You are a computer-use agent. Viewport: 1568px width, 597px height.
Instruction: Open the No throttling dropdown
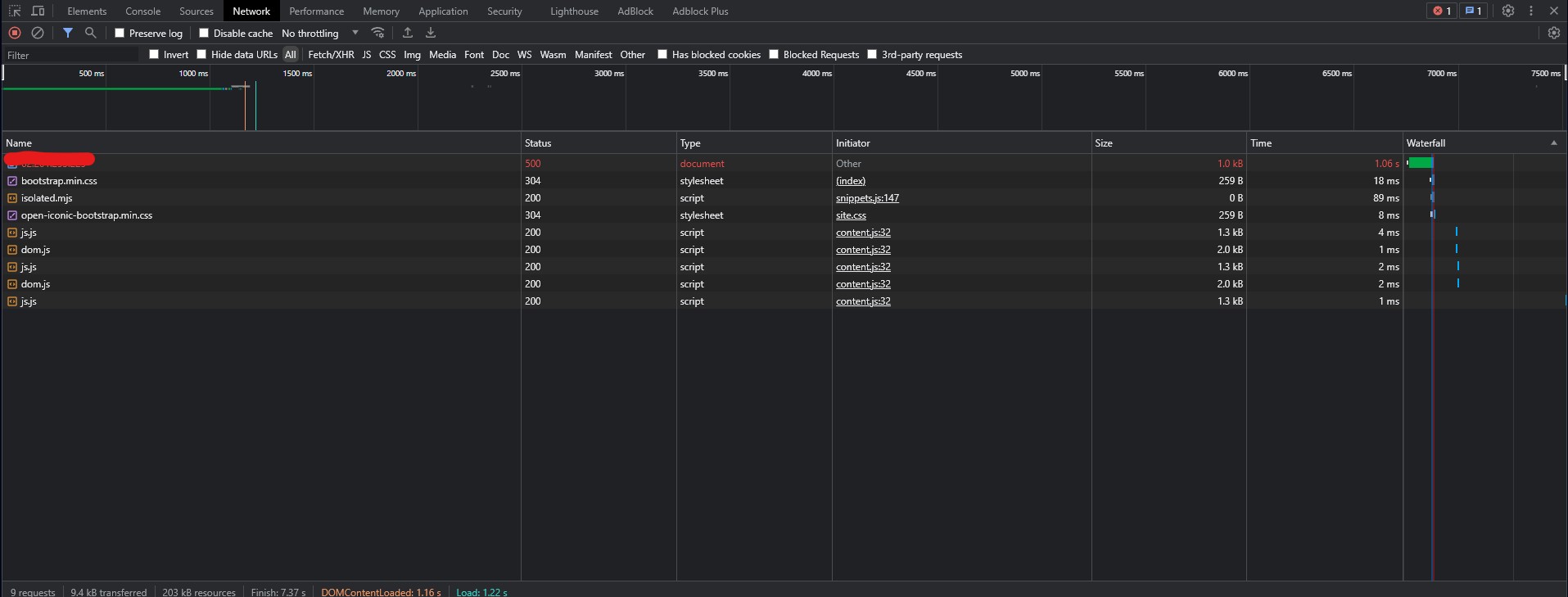320,34
